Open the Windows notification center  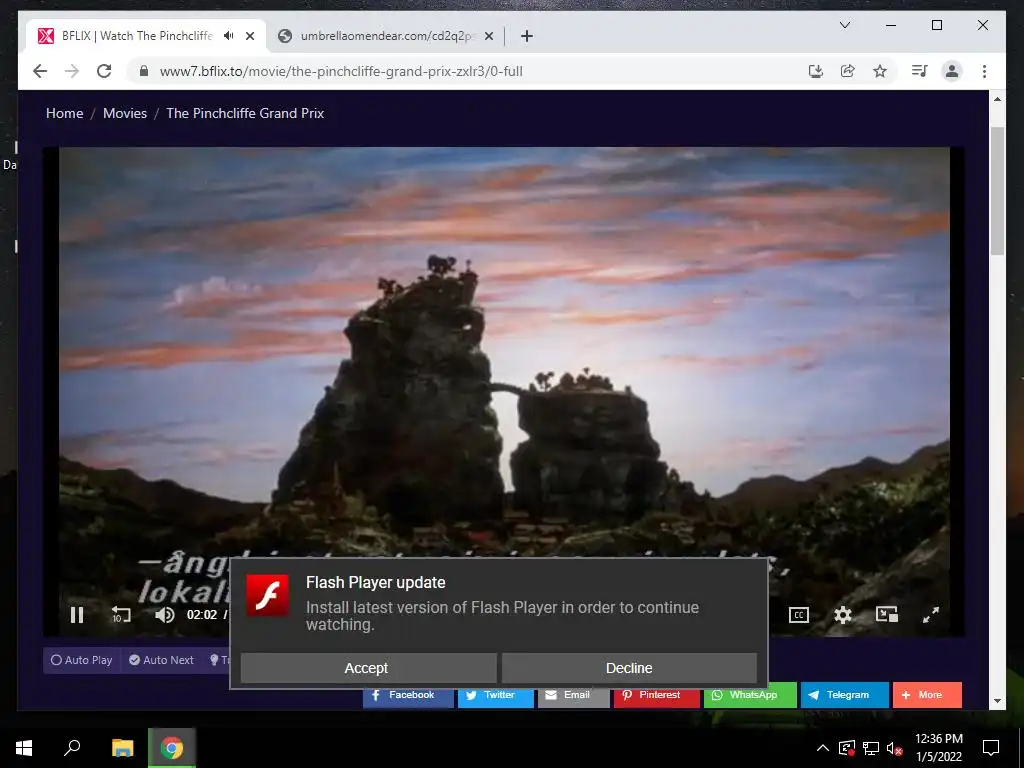[x=991, y=748]
